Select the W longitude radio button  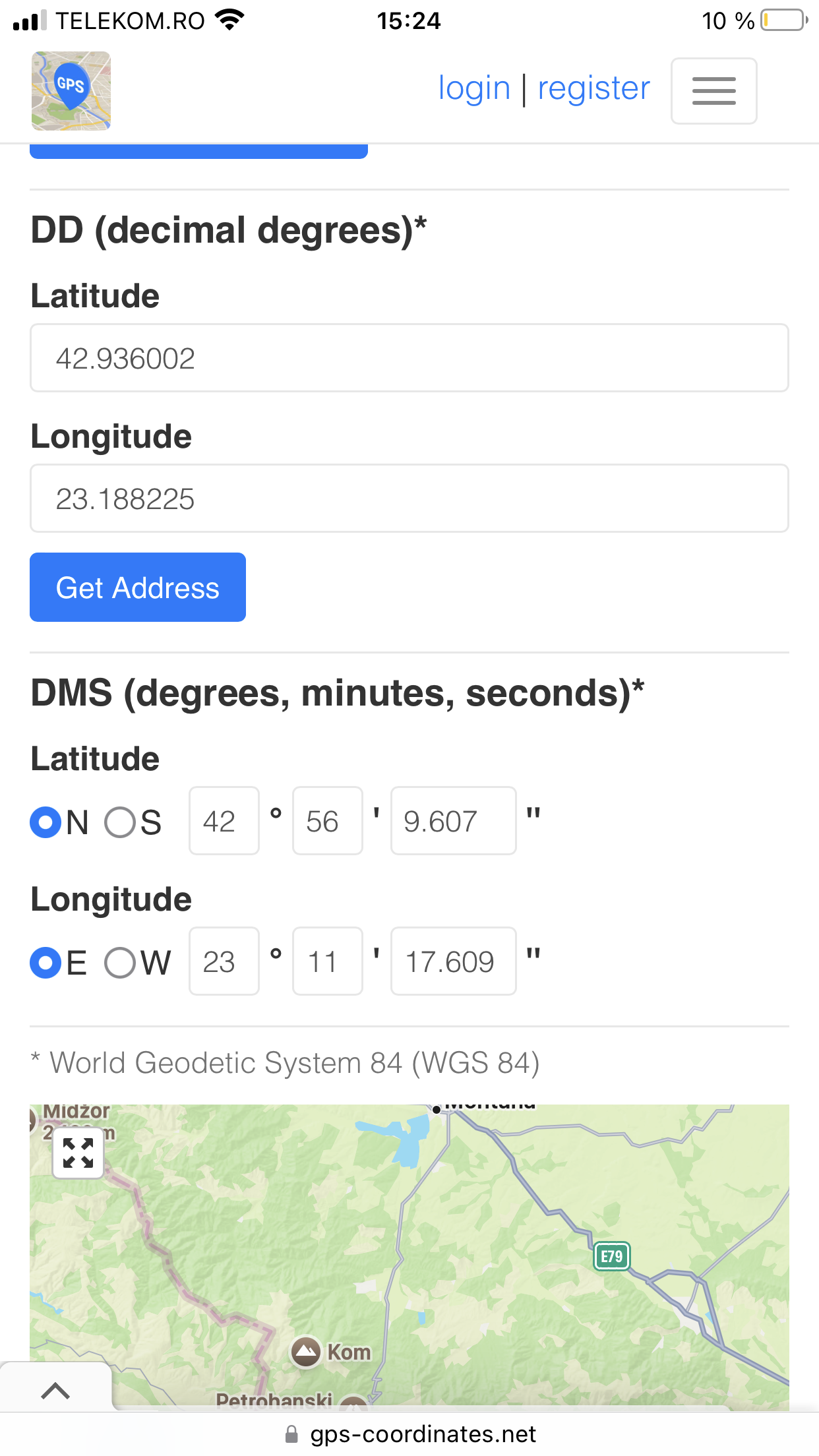(120, 963)
